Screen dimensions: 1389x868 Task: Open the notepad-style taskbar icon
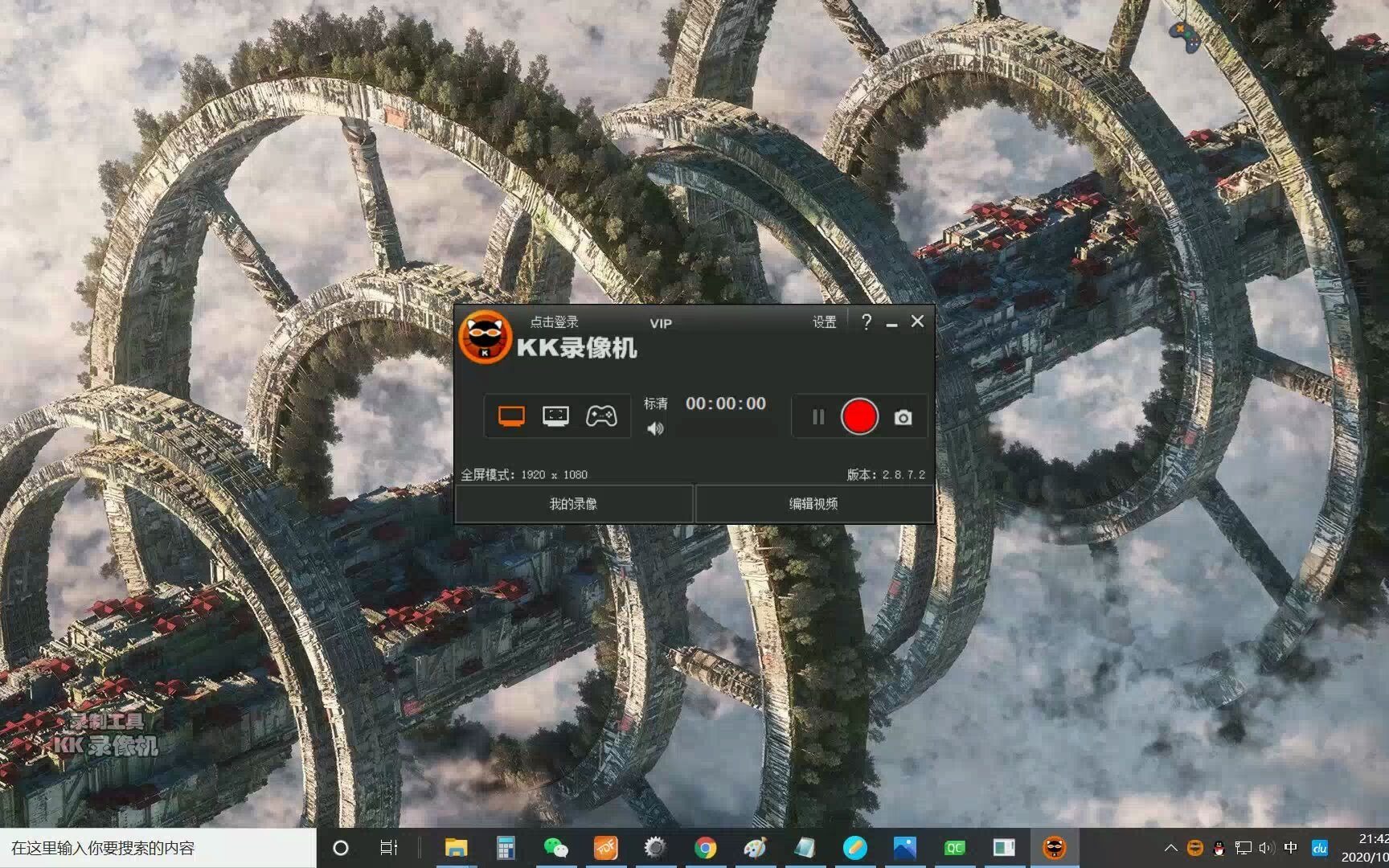tap(805, 848)
